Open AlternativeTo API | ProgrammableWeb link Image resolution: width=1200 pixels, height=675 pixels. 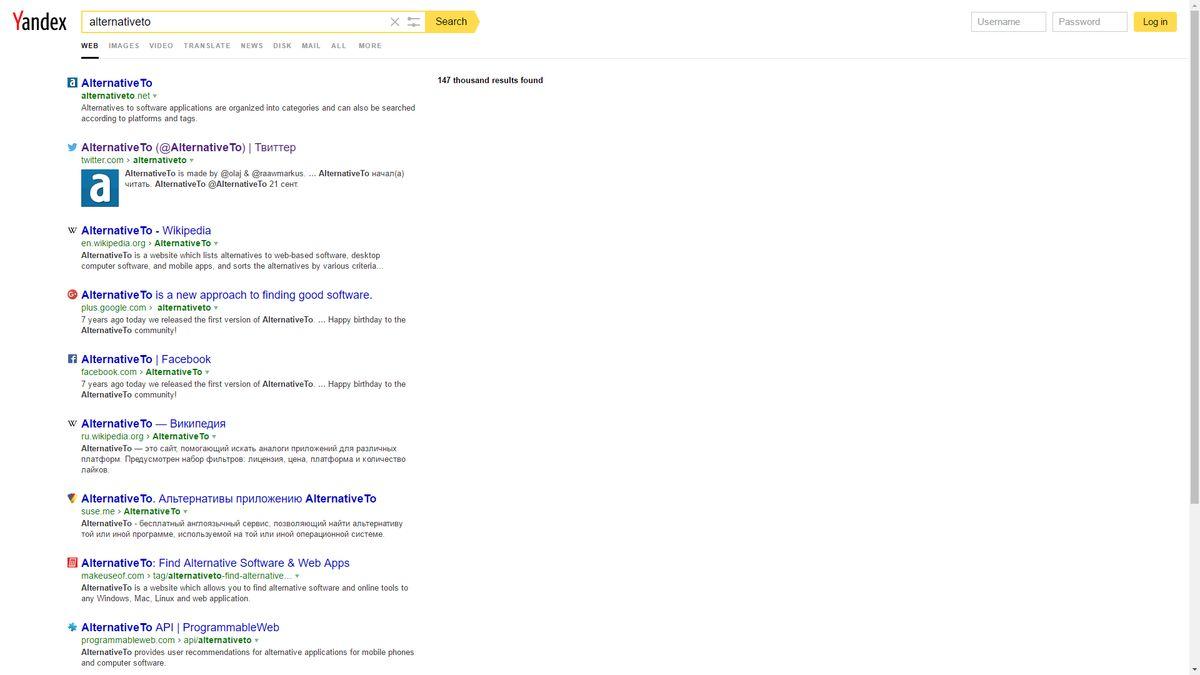pos(180,627)
